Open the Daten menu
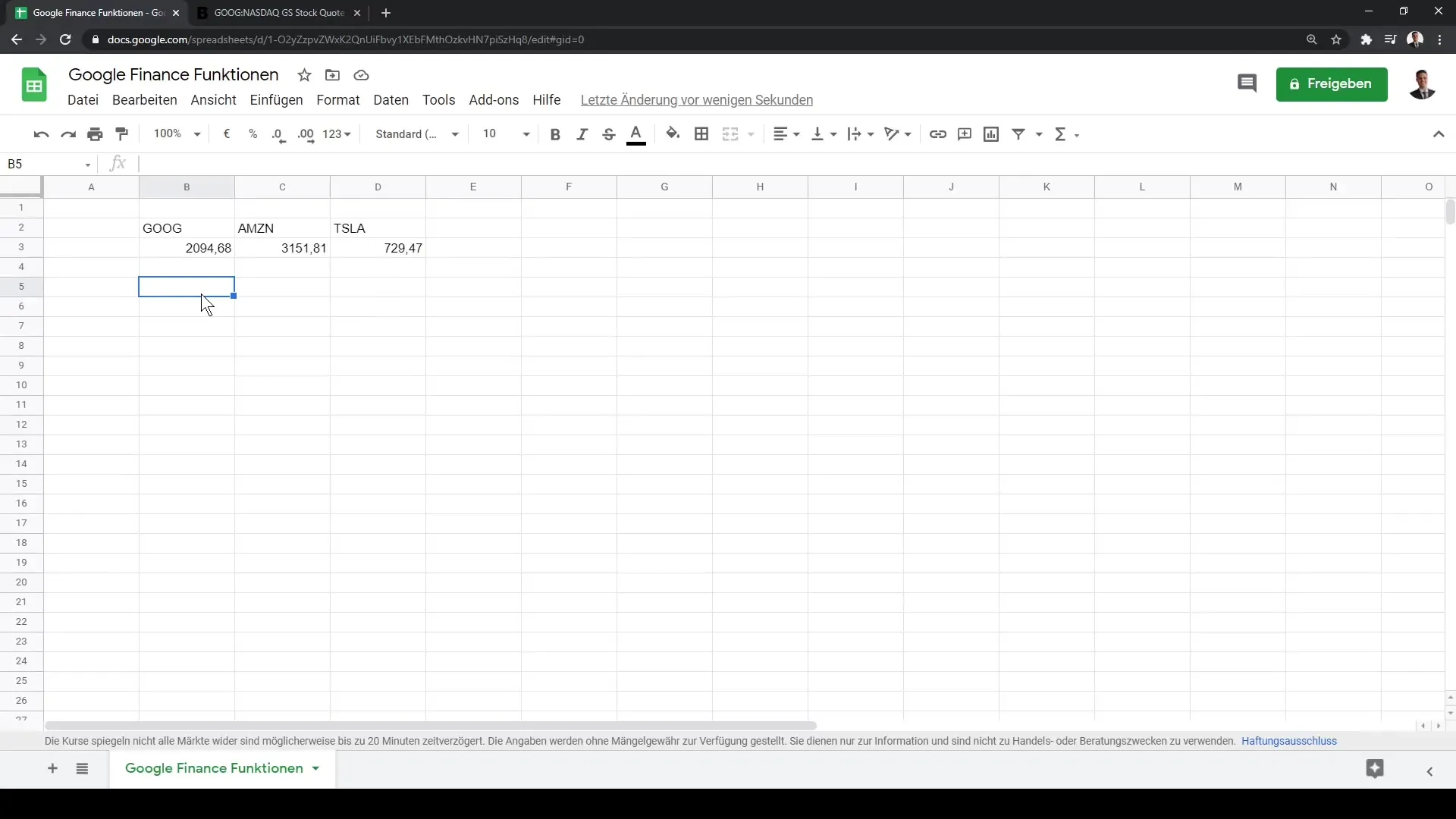 391,100
